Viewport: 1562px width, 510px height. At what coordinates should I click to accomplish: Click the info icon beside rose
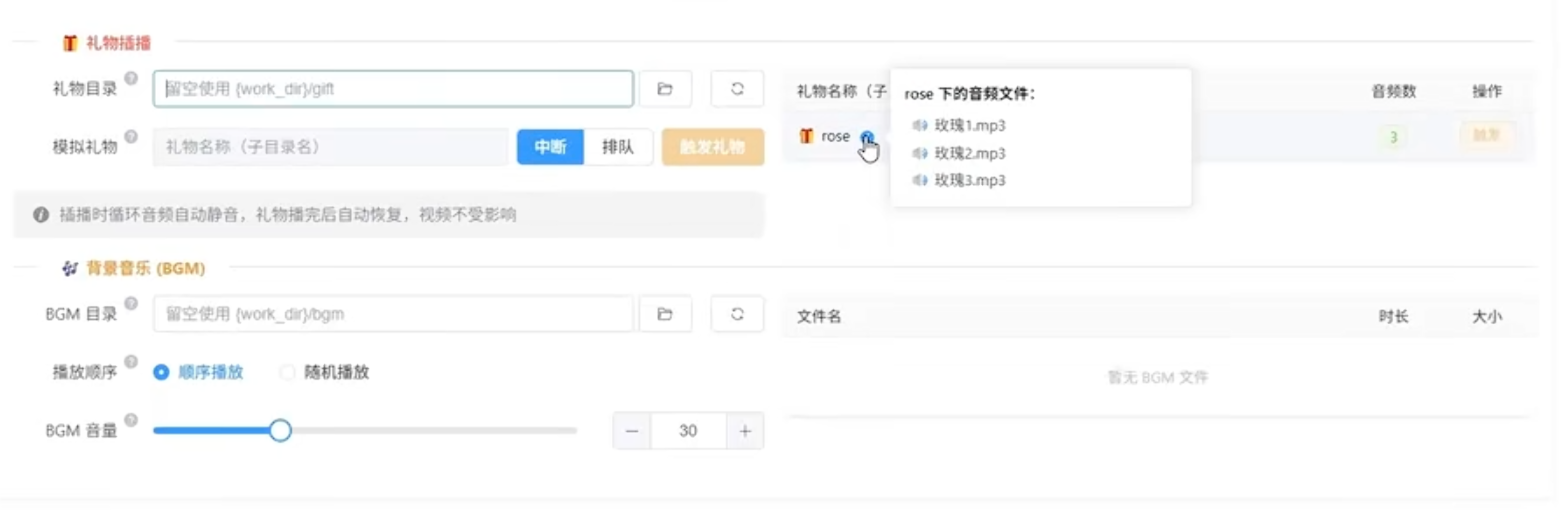click(x=866, y=137)
